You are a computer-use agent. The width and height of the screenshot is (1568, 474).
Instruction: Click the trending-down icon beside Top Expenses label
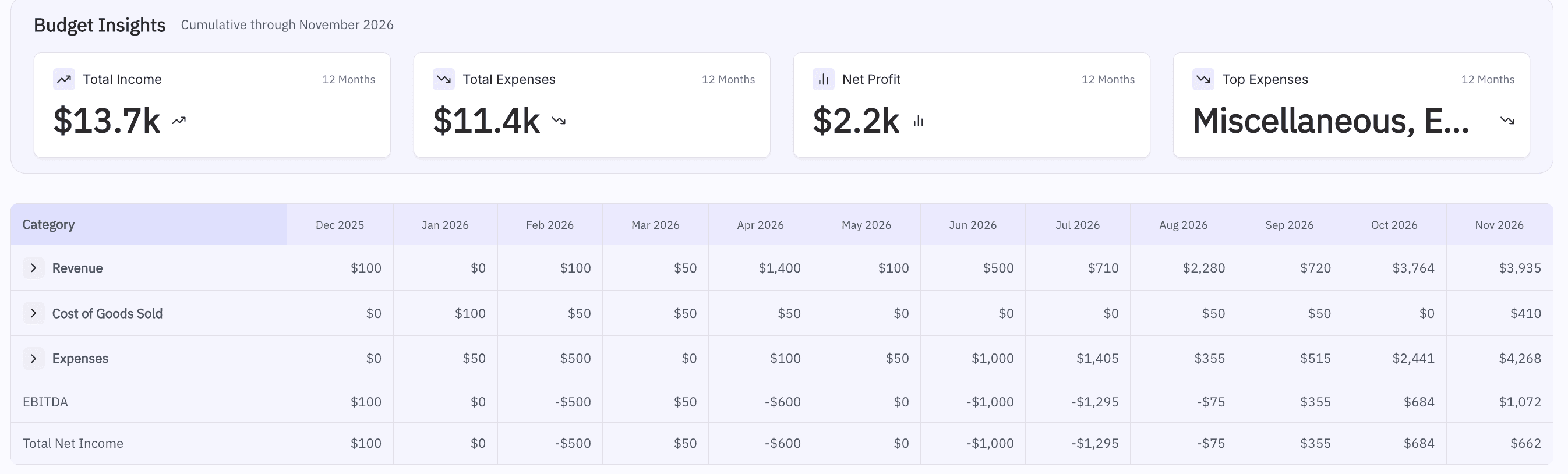1203,80
